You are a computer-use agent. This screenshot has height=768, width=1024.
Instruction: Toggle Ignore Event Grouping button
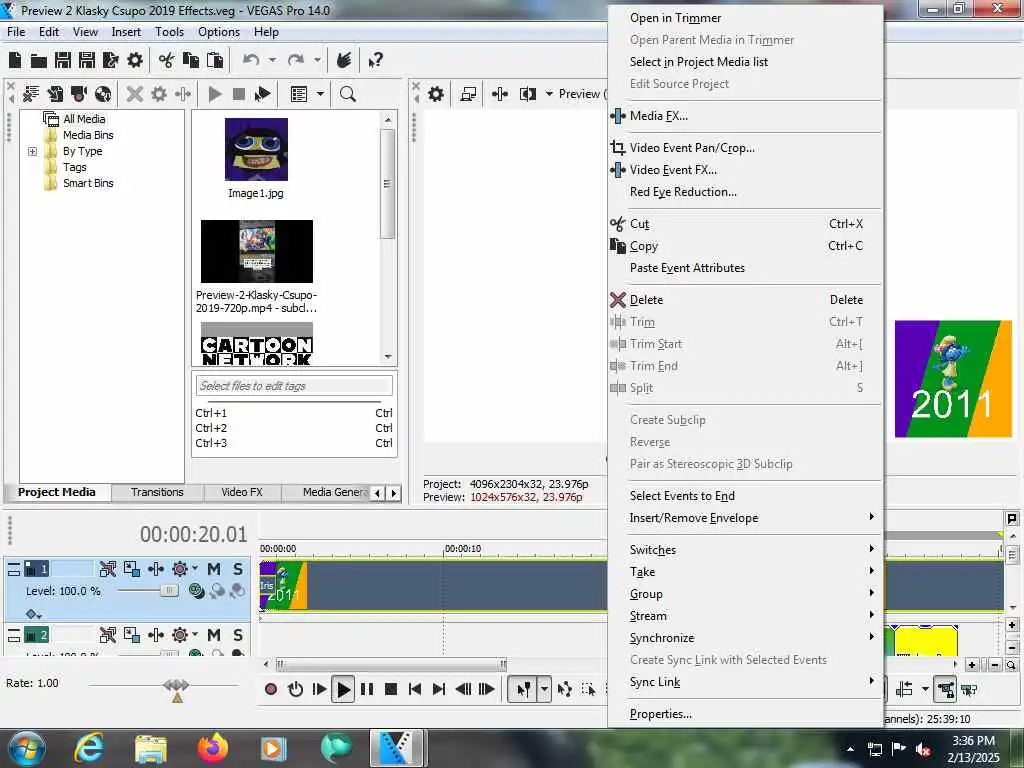tap(969, 689)
